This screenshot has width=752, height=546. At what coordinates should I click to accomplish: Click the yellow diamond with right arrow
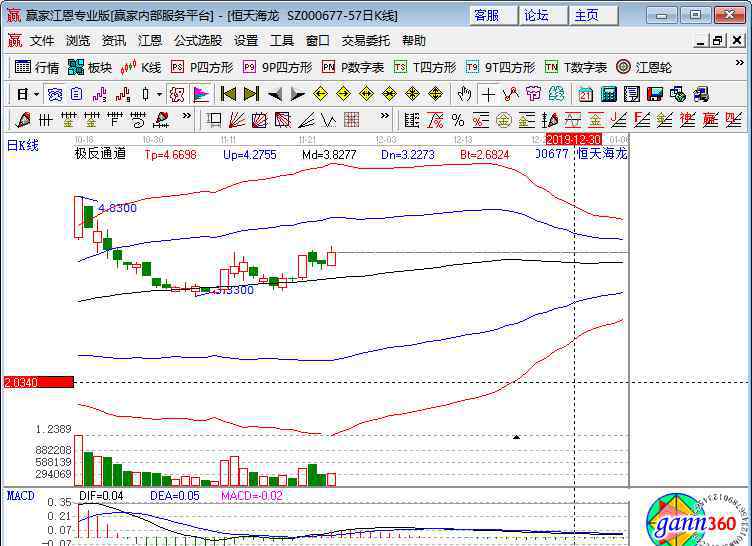(x=343, y=94)
